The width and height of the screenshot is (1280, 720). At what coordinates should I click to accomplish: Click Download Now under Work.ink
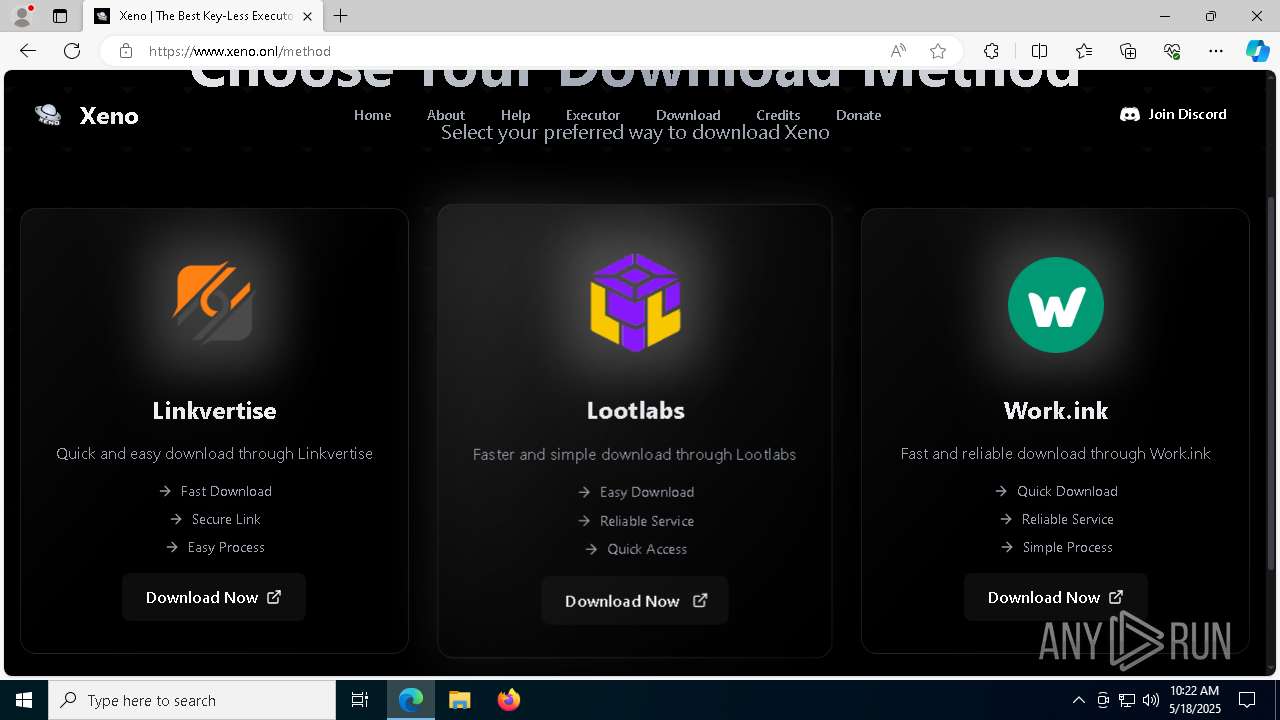pyautogui.click(x=1056, y=597)
